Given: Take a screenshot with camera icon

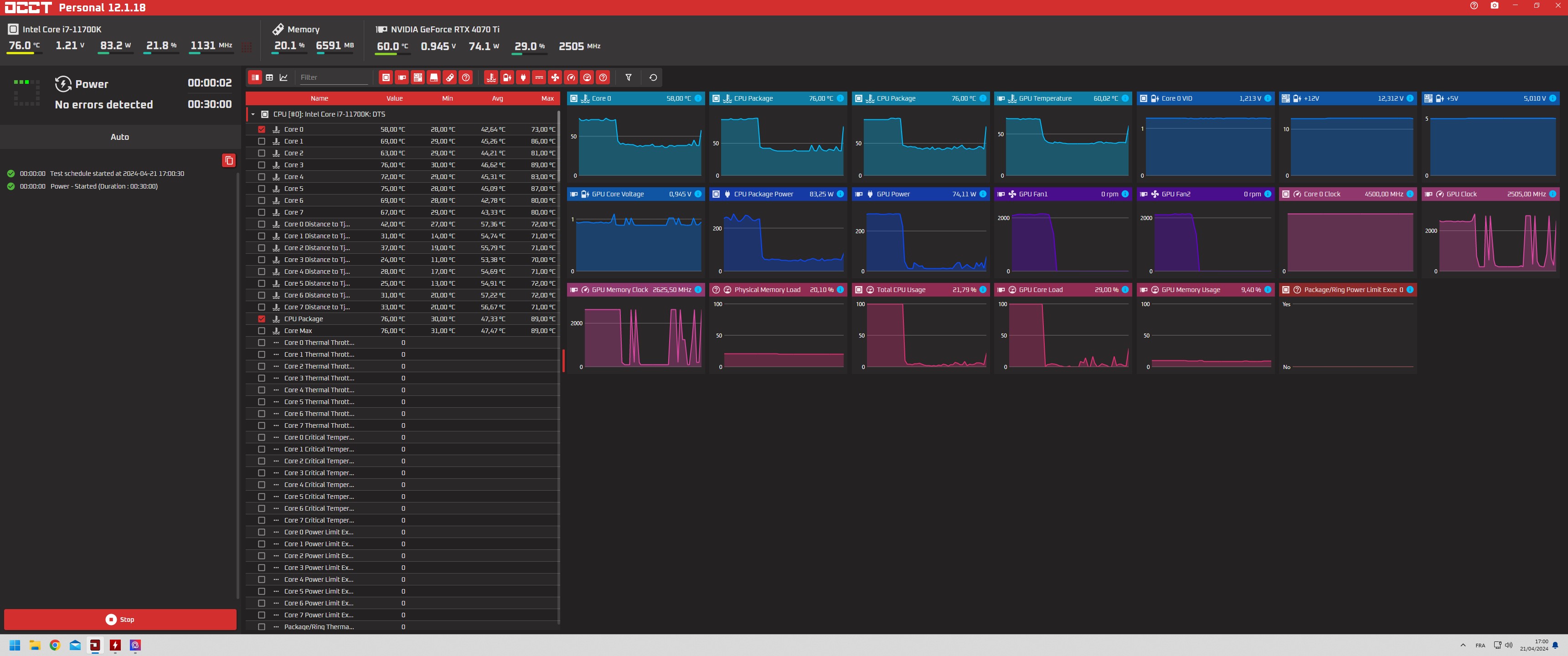Looking at the screenshot, I should (1494, 5).
